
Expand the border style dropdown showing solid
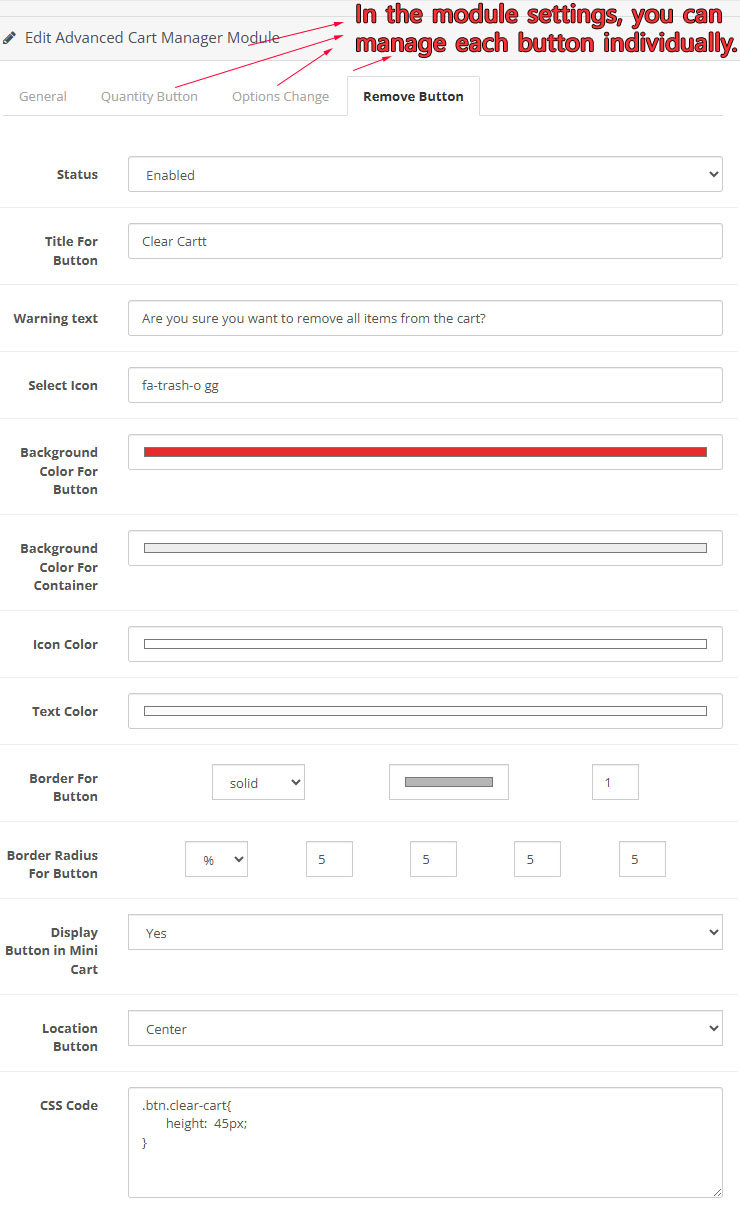click(x=258, y=783)
